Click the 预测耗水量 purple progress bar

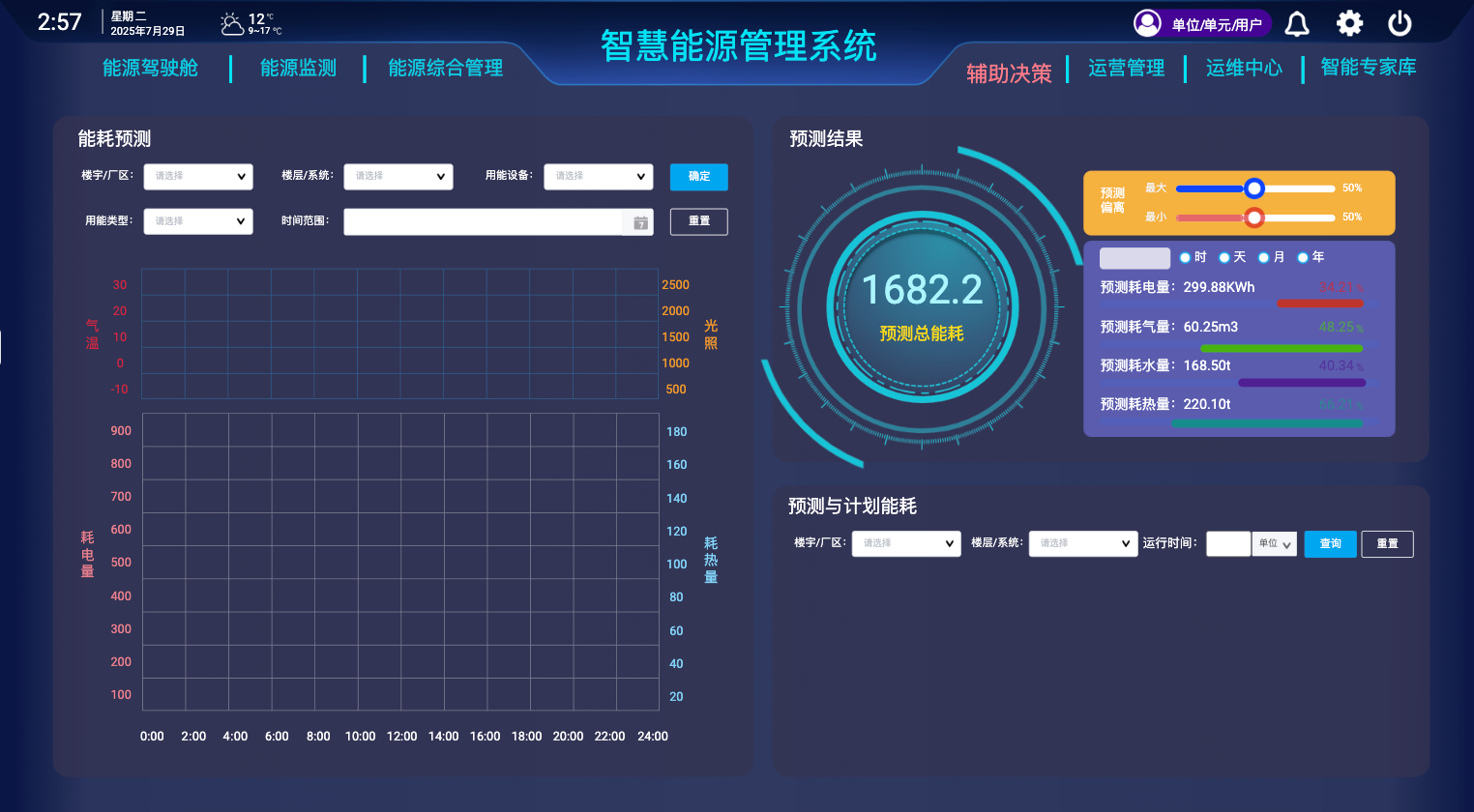[1302, 383]
